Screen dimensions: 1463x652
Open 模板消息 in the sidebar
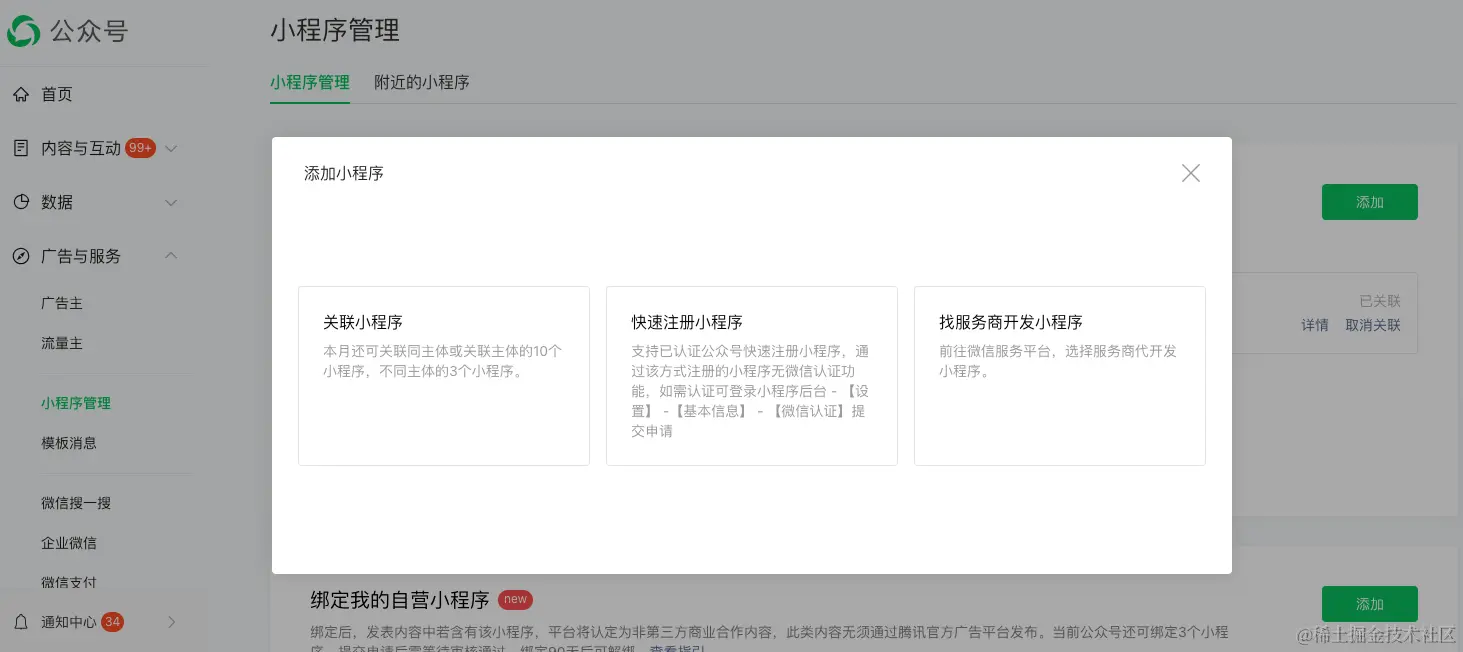[69, 443]
